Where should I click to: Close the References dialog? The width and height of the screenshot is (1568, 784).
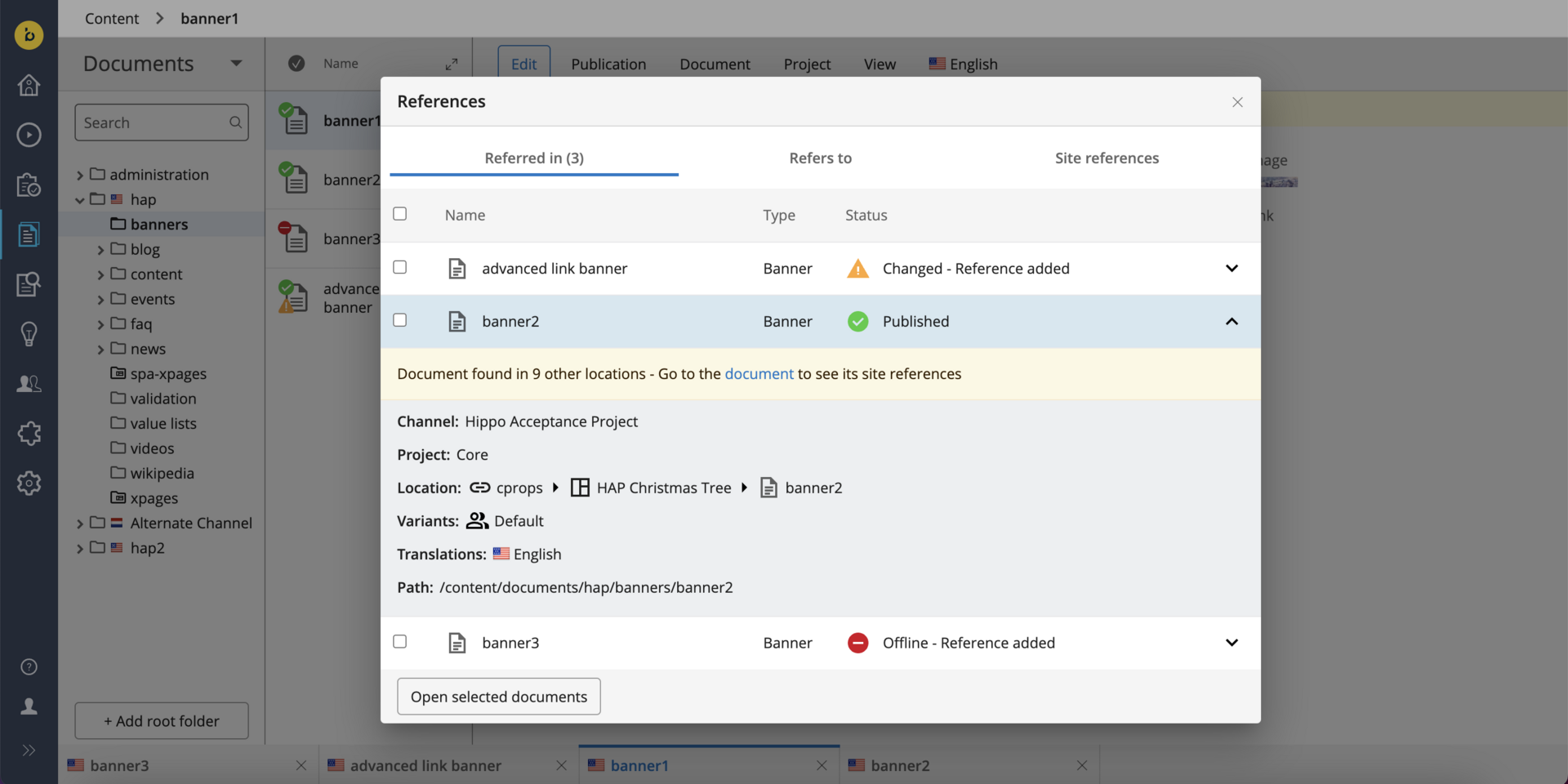click(x=1237, y=102)
